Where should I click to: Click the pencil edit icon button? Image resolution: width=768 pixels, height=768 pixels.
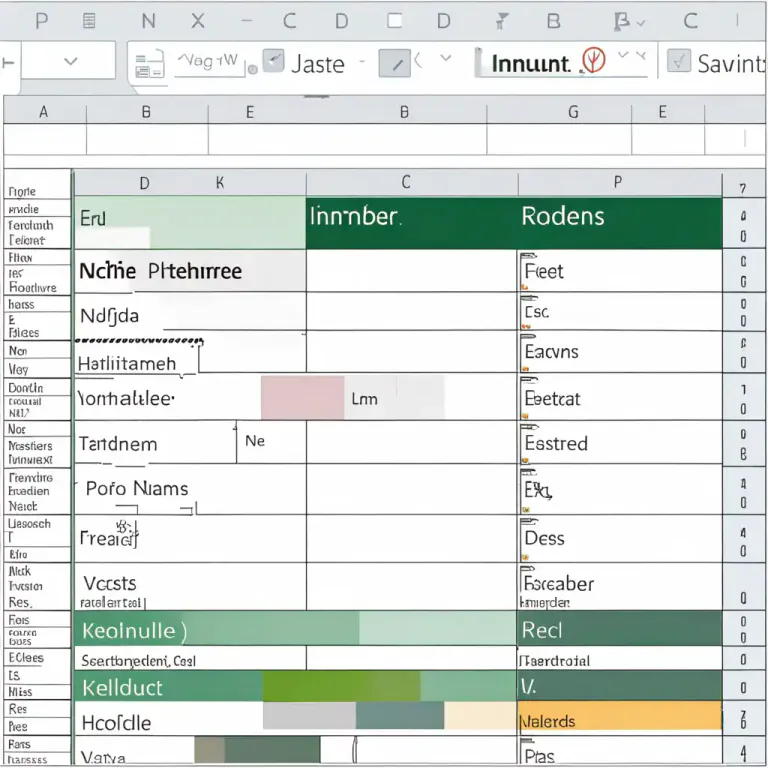click(x=394, y=63)
